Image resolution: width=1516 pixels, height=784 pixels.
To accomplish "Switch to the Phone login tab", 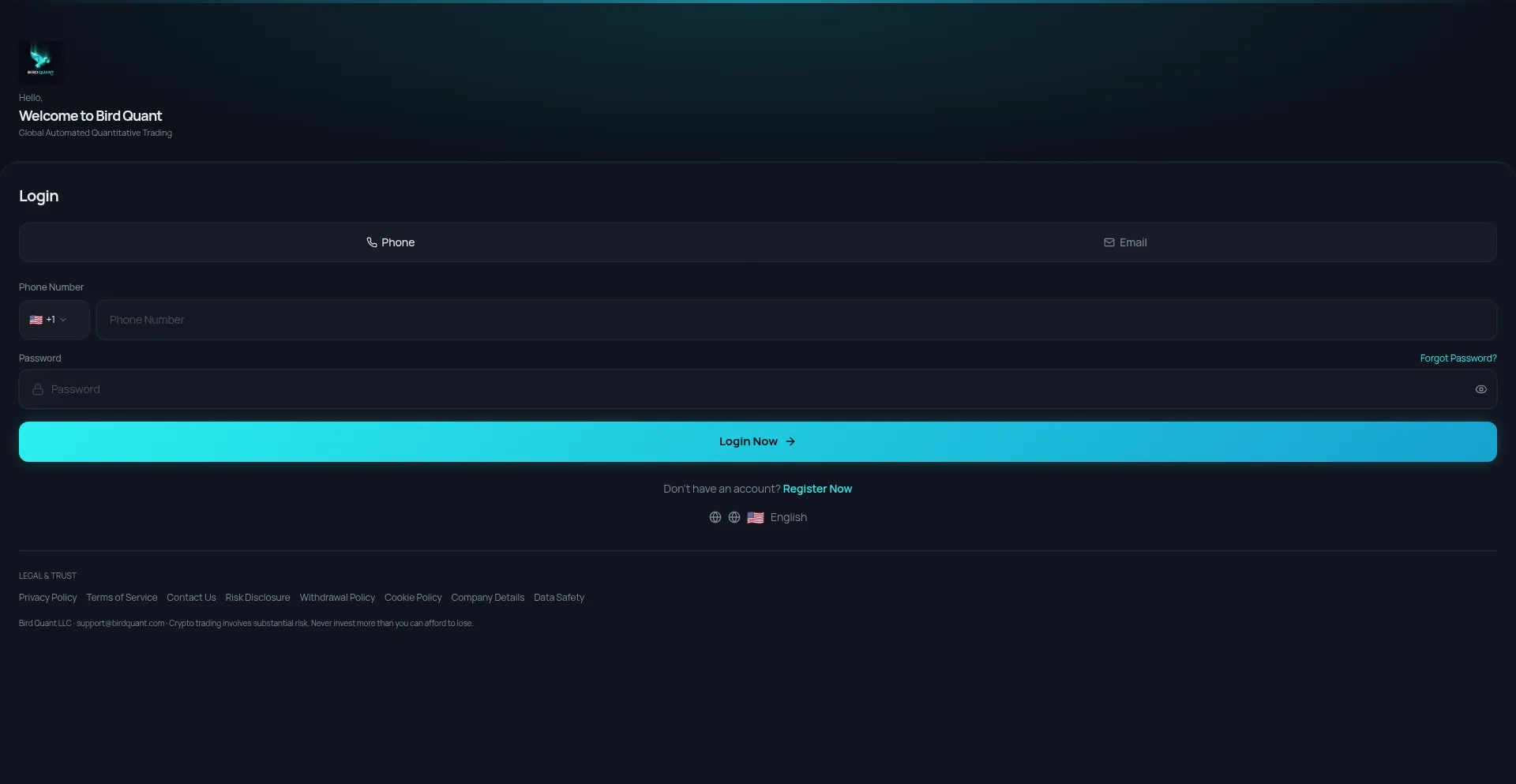I will [x=390, y=242].
